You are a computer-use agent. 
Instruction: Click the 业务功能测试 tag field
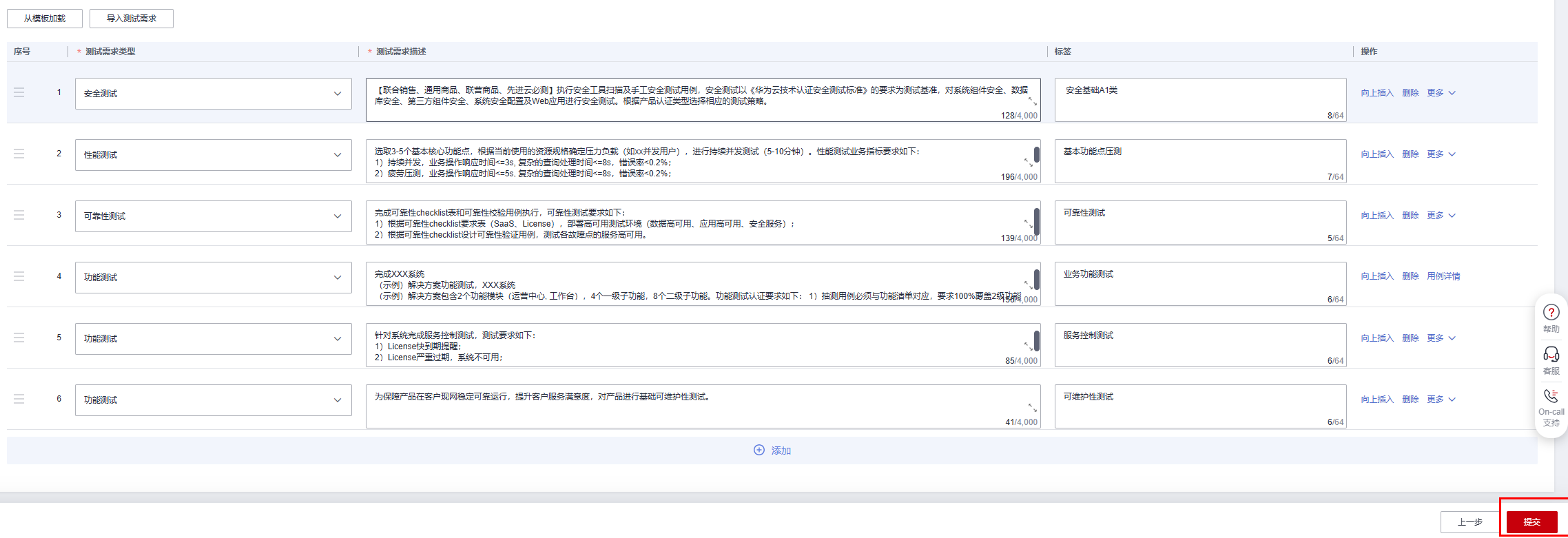pos(1200,284)
